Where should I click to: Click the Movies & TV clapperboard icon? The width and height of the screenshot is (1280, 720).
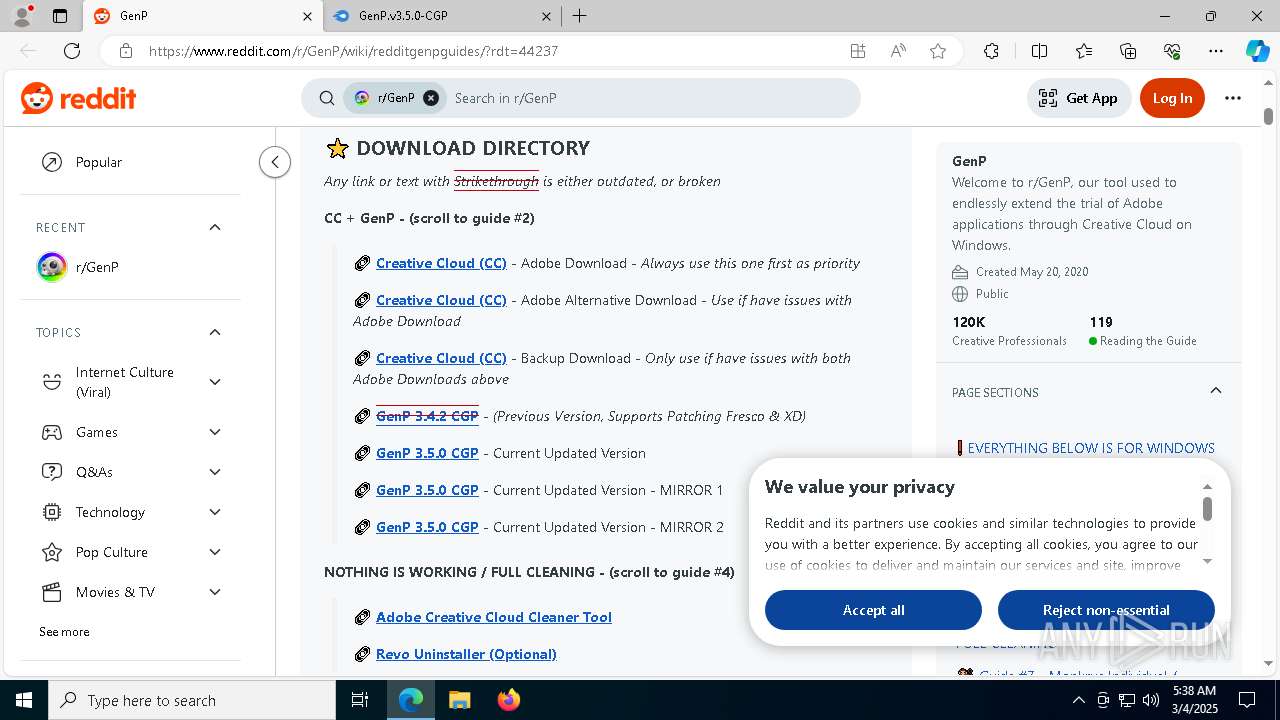pos(52,592)
